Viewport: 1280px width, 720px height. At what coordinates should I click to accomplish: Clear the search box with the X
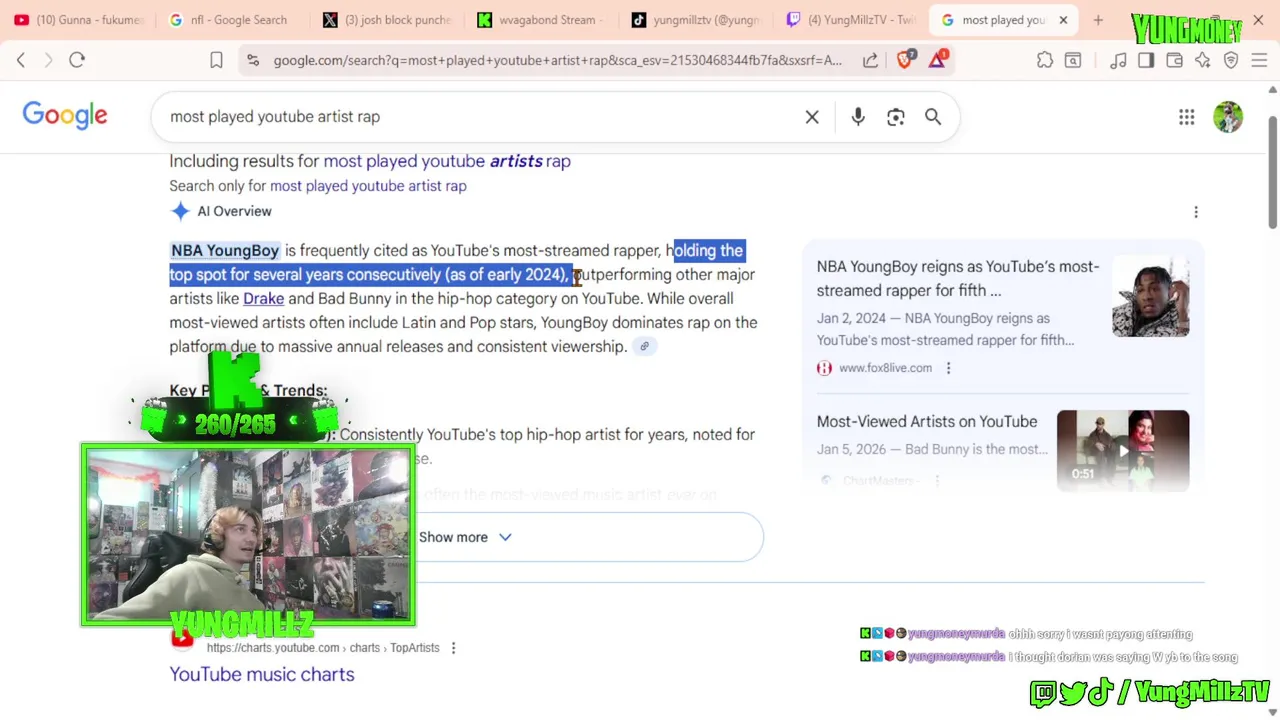(812, 117)
